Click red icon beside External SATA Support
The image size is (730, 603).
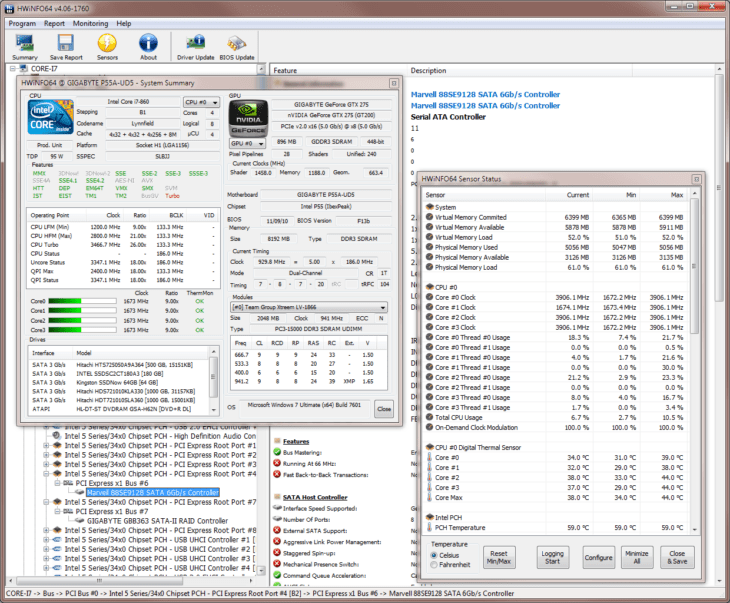click(x=277, y=530)
